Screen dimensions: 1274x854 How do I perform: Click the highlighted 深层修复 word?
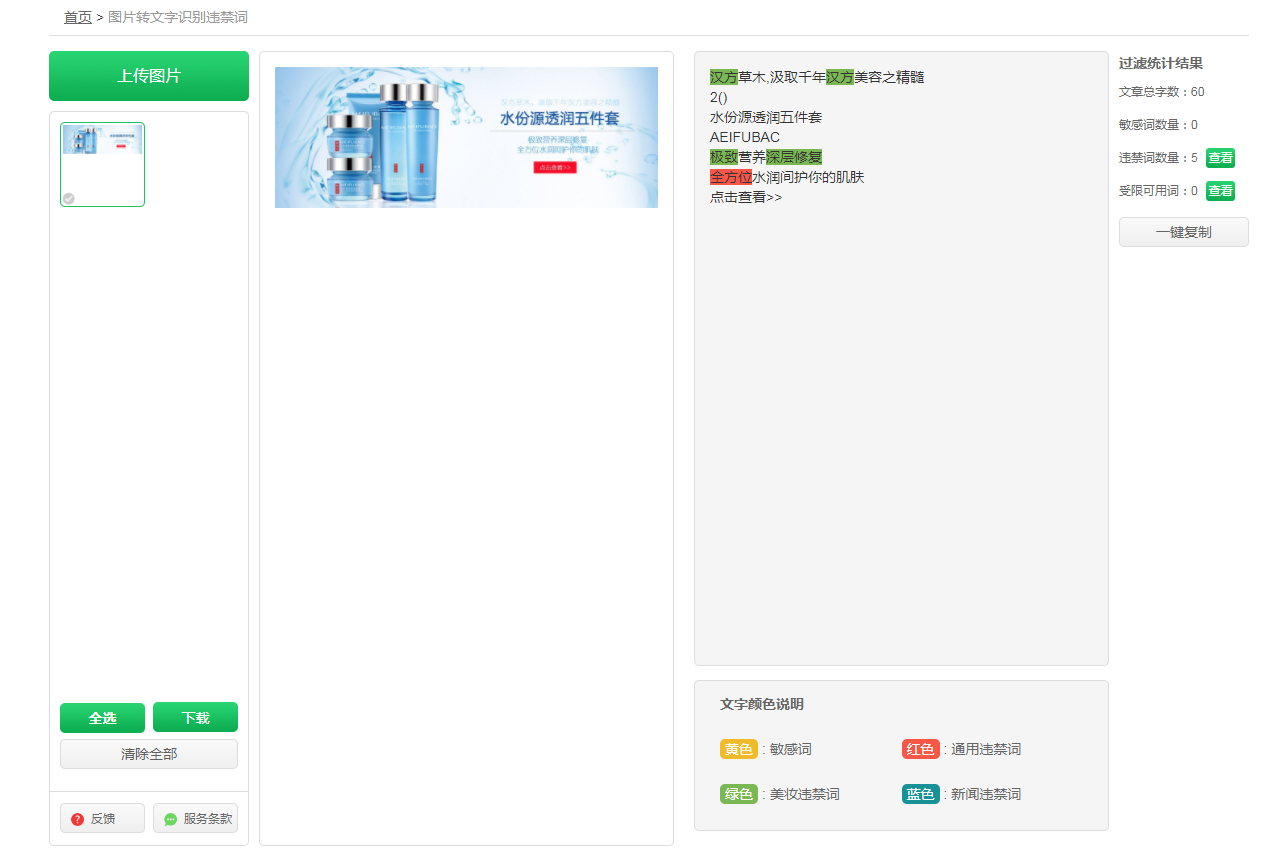(794, 157)
